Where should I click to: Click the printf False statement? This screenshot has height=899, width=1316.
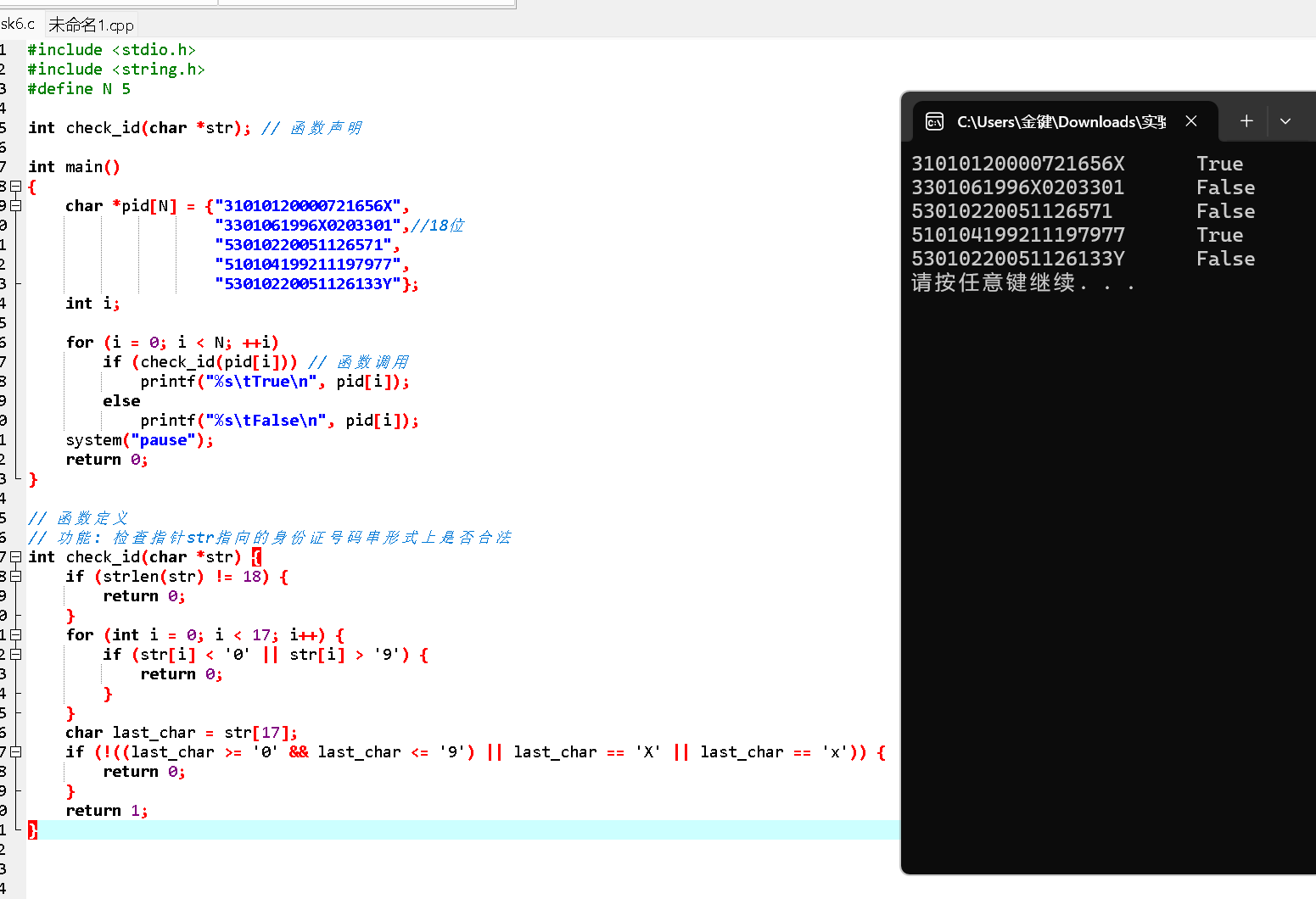279,421
